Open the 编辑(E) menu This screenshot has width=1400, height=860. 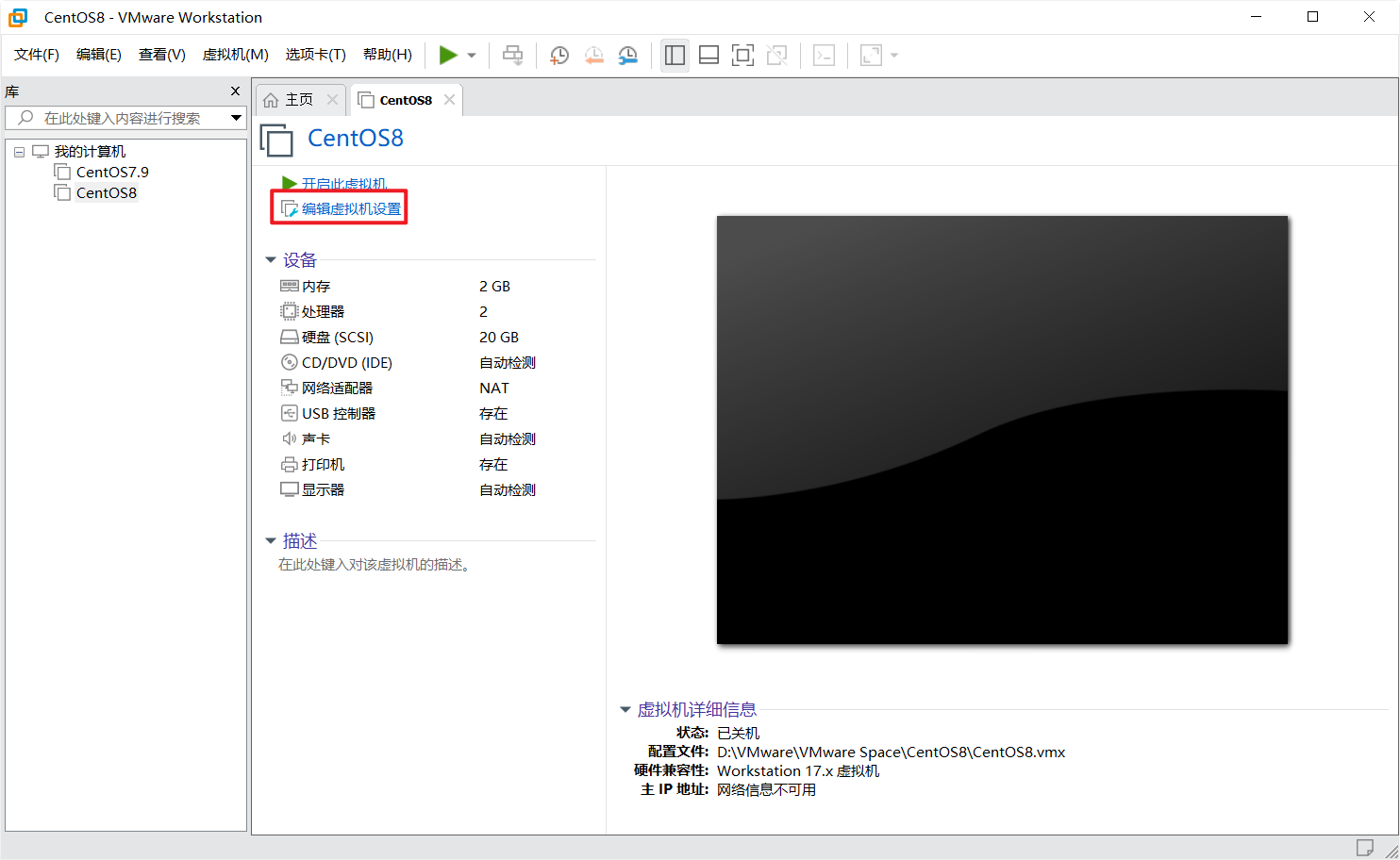[x=99, y=55]
